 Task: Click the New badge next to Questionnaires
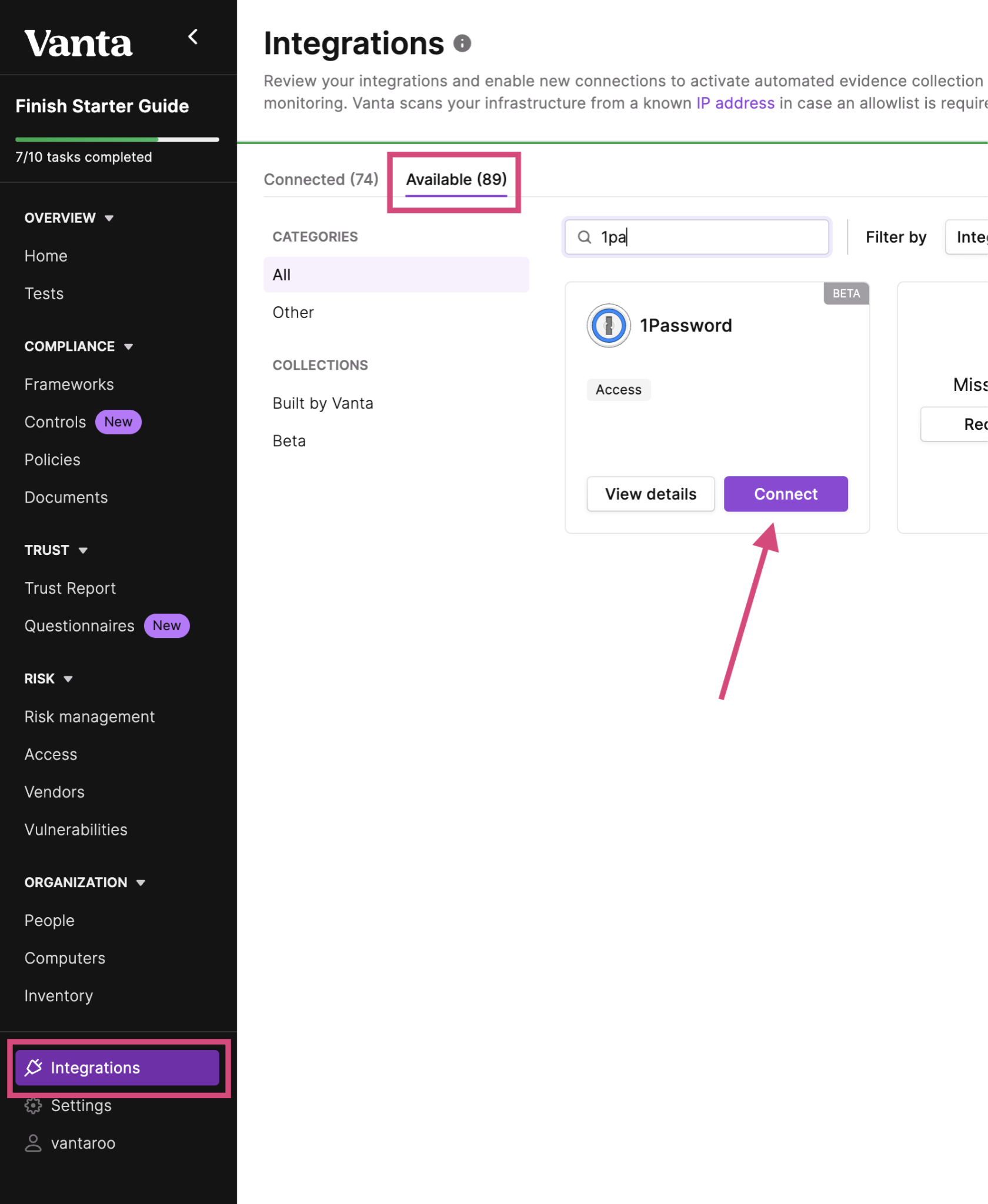[x=166, y=626]
